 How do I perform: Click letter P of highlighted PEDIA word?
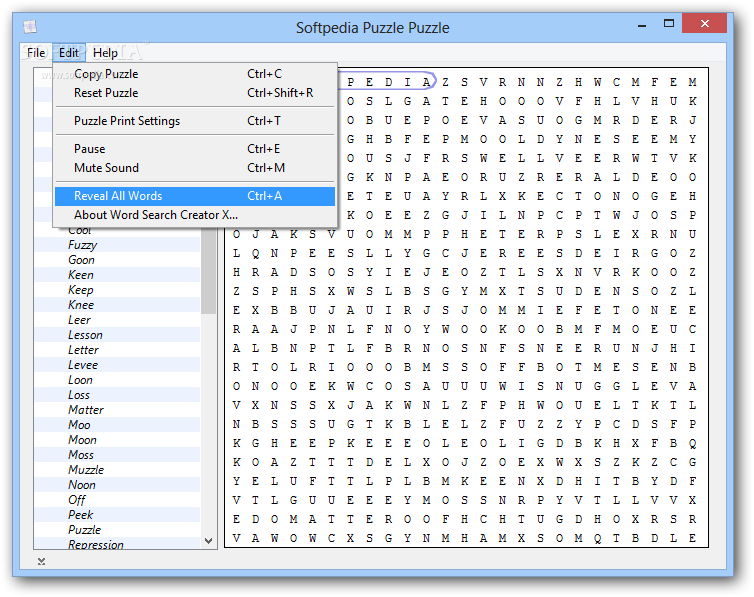coord(351,82)
